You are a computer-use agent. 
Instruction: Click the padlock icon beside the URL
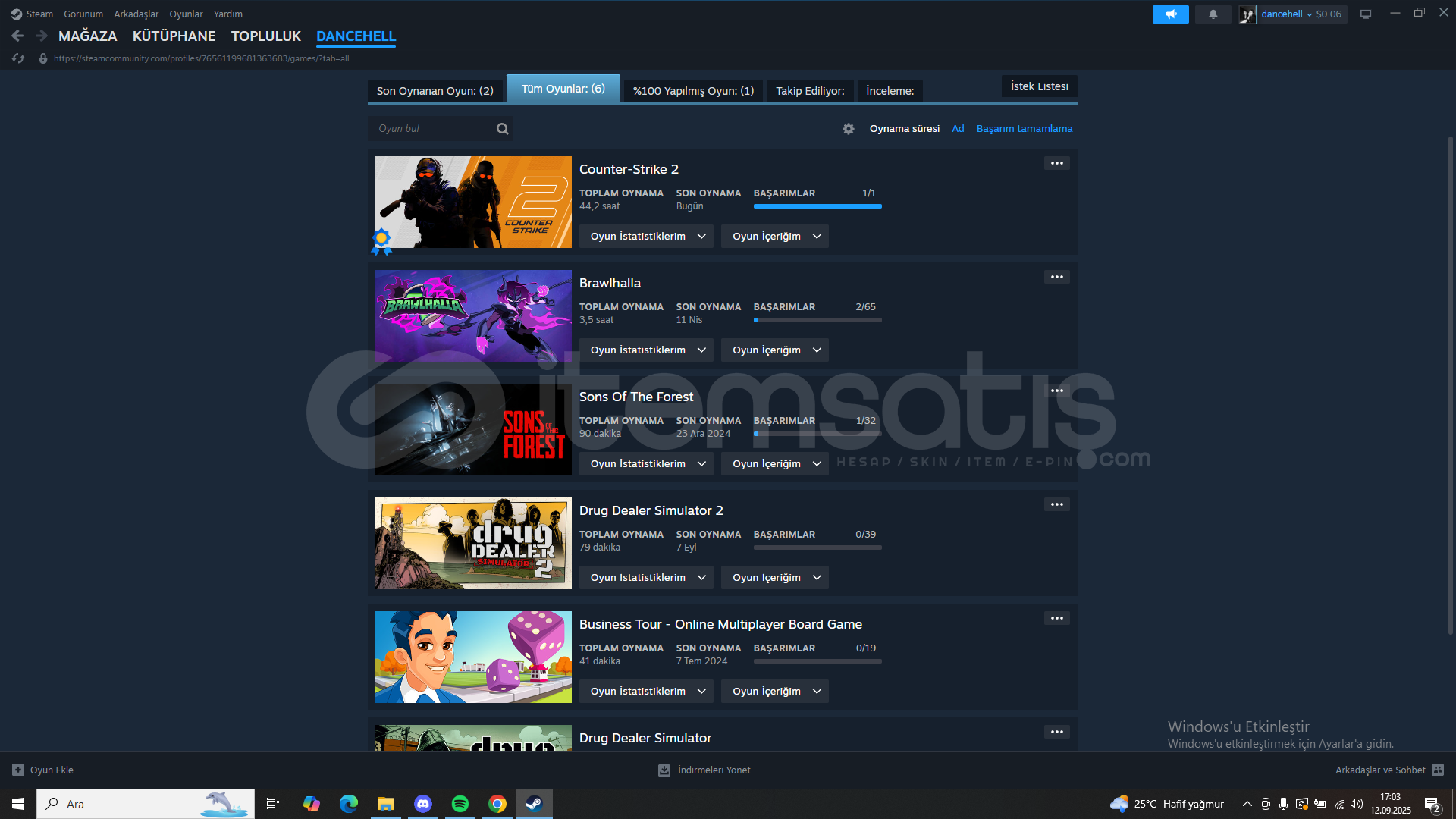(x=43, y=58)
